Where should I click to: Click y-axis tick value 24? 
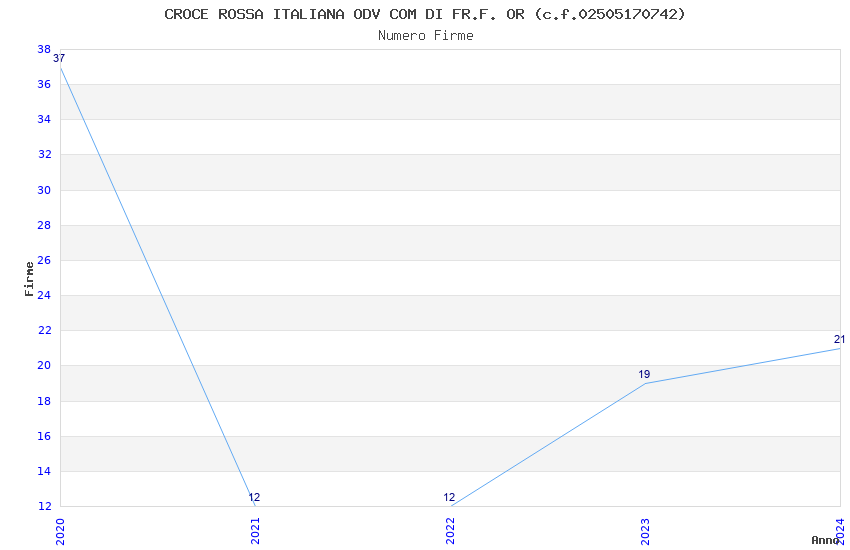[x=44, y=295]
